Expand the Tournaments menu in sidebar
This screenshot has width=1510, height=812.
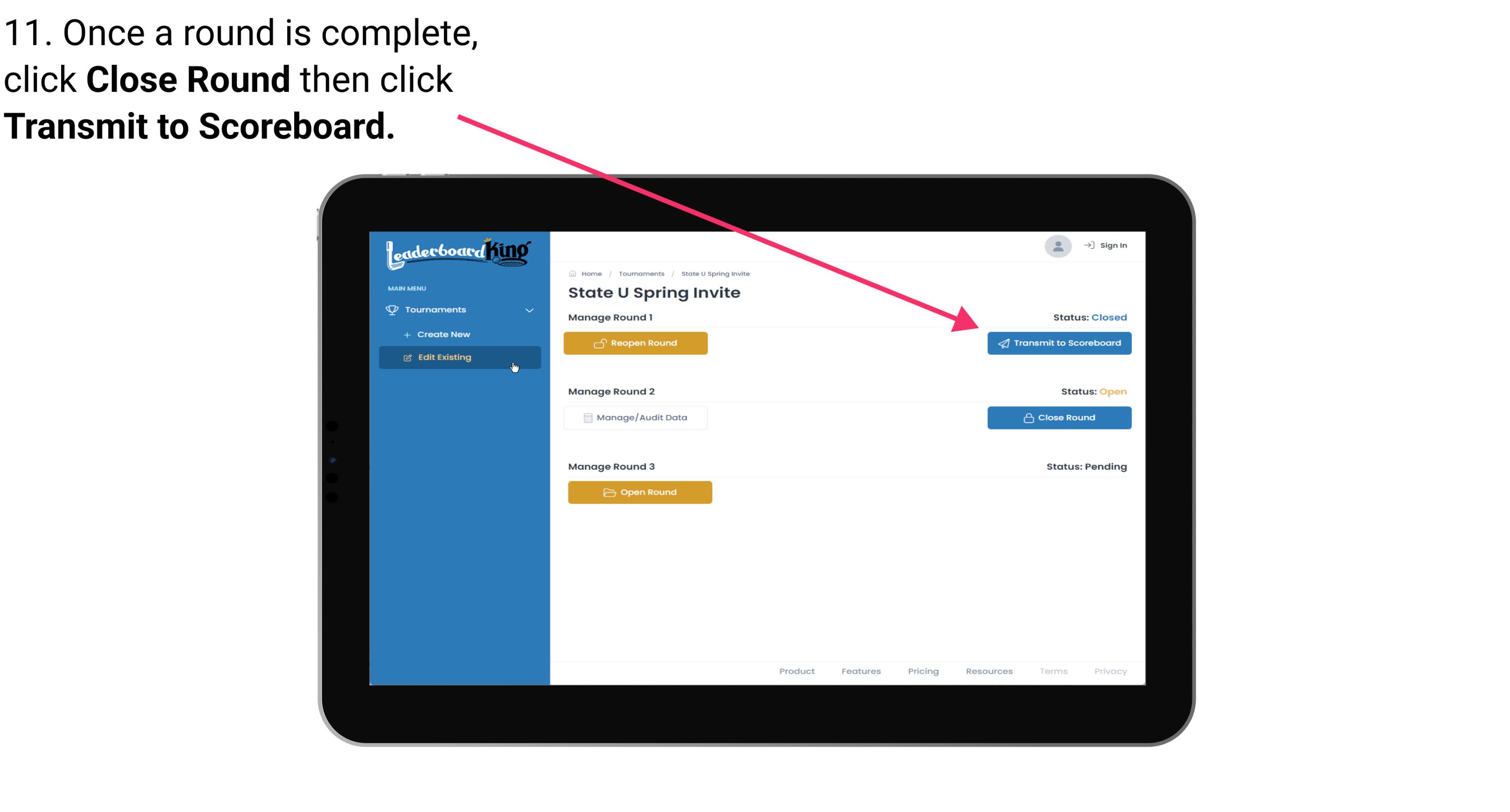(460, 309)
